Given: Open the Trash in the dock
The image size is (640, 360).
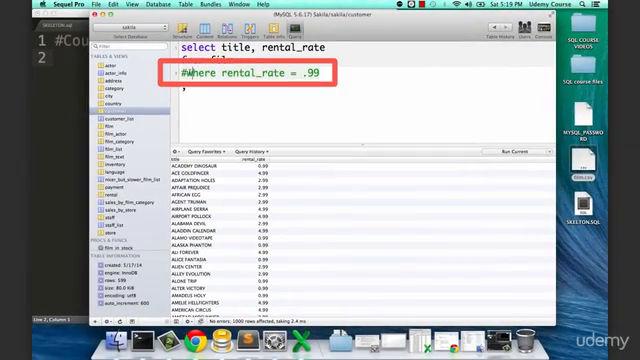Looking at the screenshot, I should 525,340.
